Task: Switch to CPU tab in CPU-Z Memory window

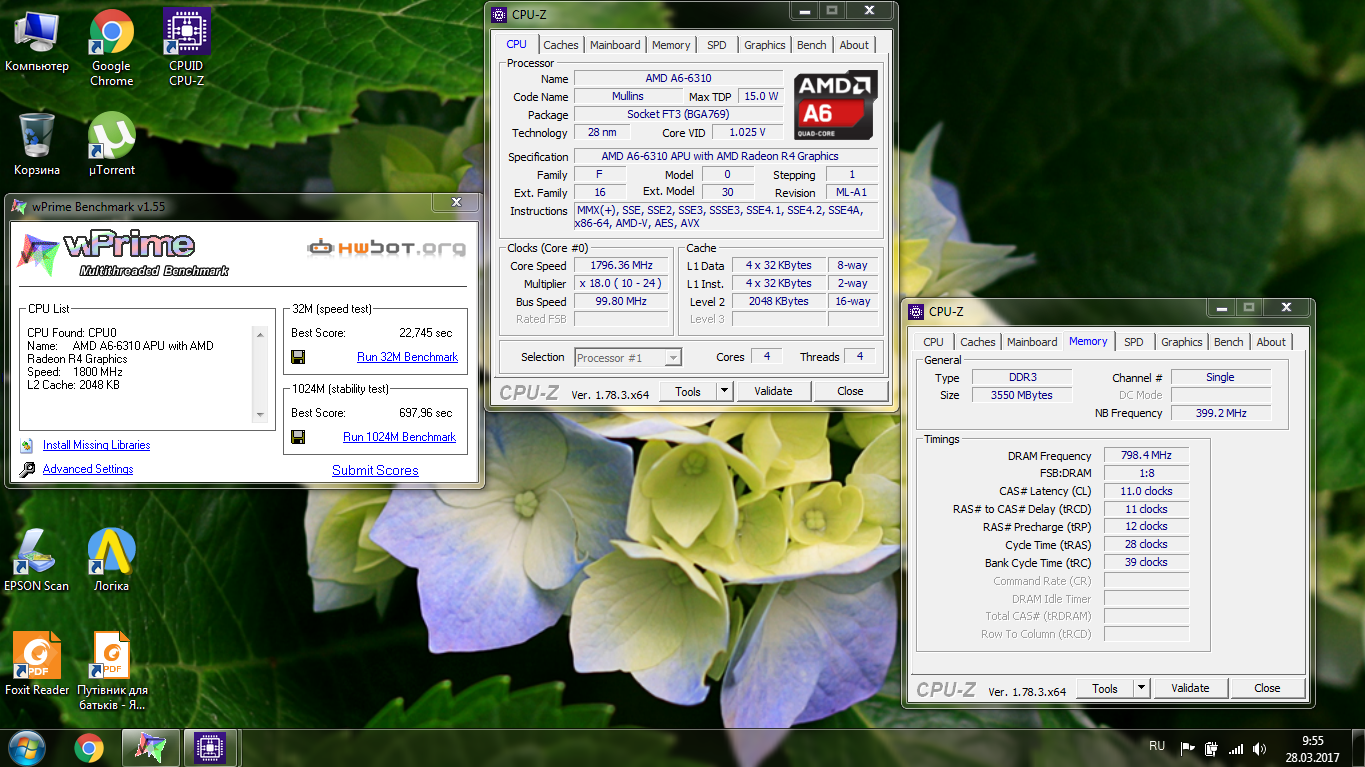Action: click(934, 342)
